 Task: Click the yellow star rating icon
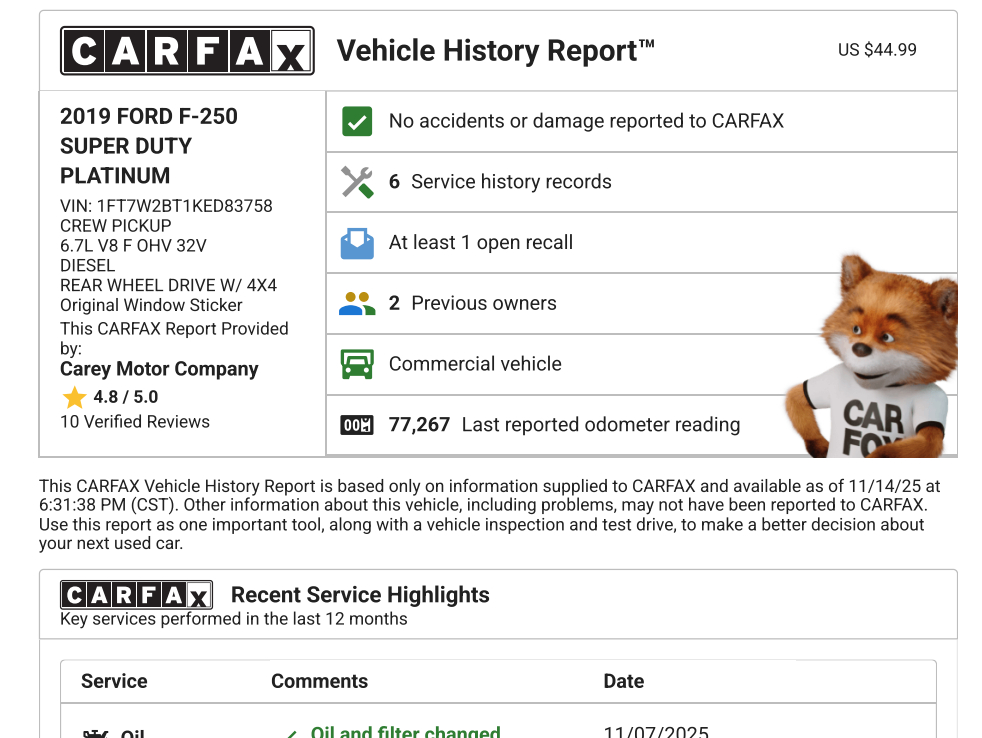[75, 398]
